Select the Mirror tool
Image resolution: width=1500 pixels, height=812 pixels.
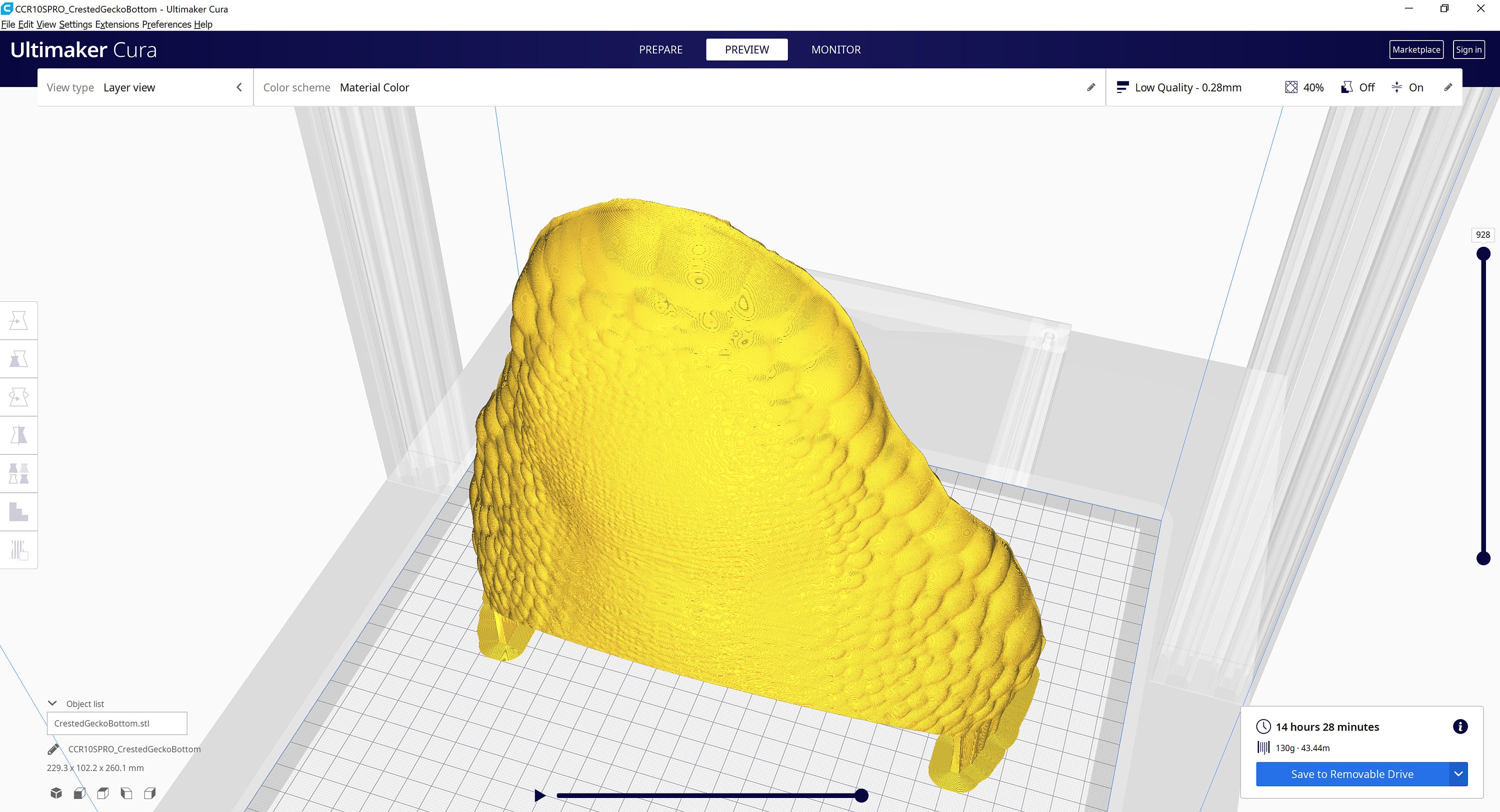pyautogui.click(x=18, y=435)
